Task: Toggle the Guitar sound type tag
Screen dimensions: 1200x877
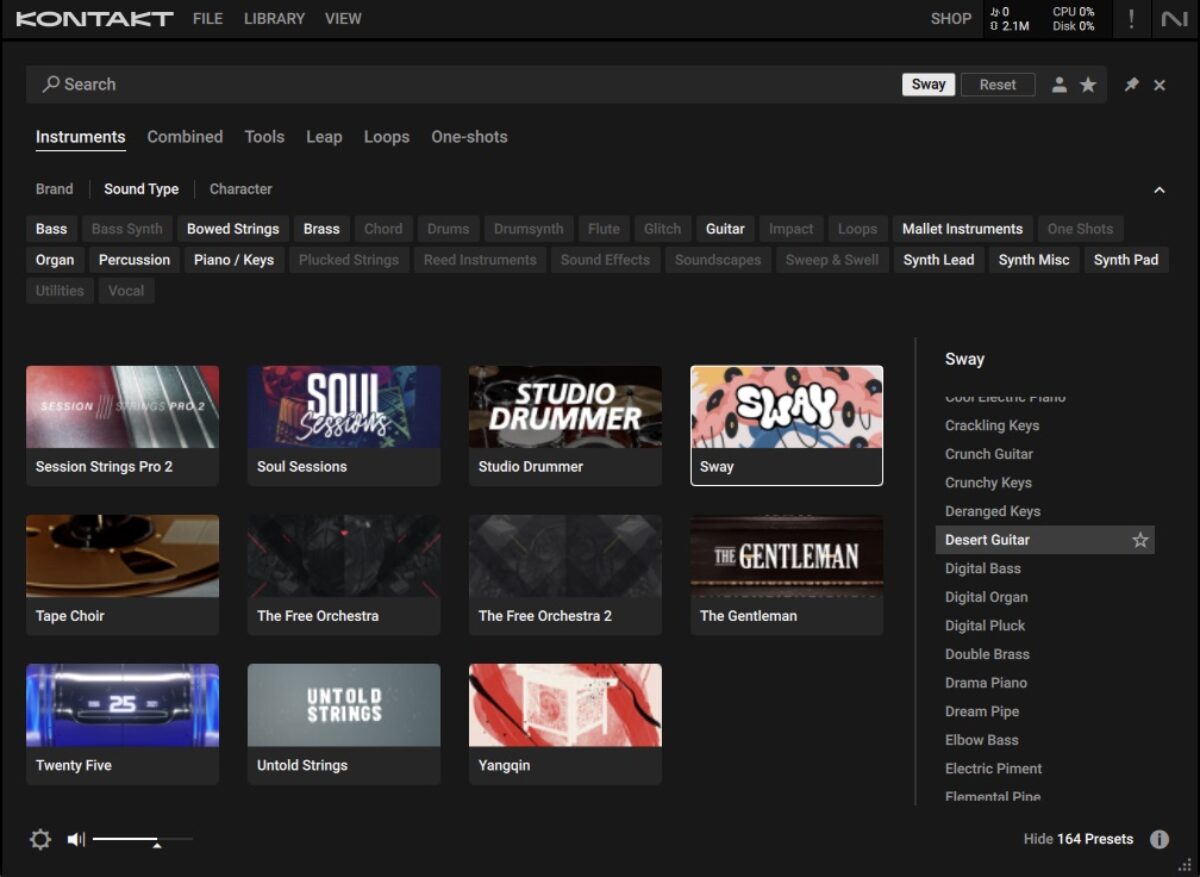Action: click(x=725, y=229)
